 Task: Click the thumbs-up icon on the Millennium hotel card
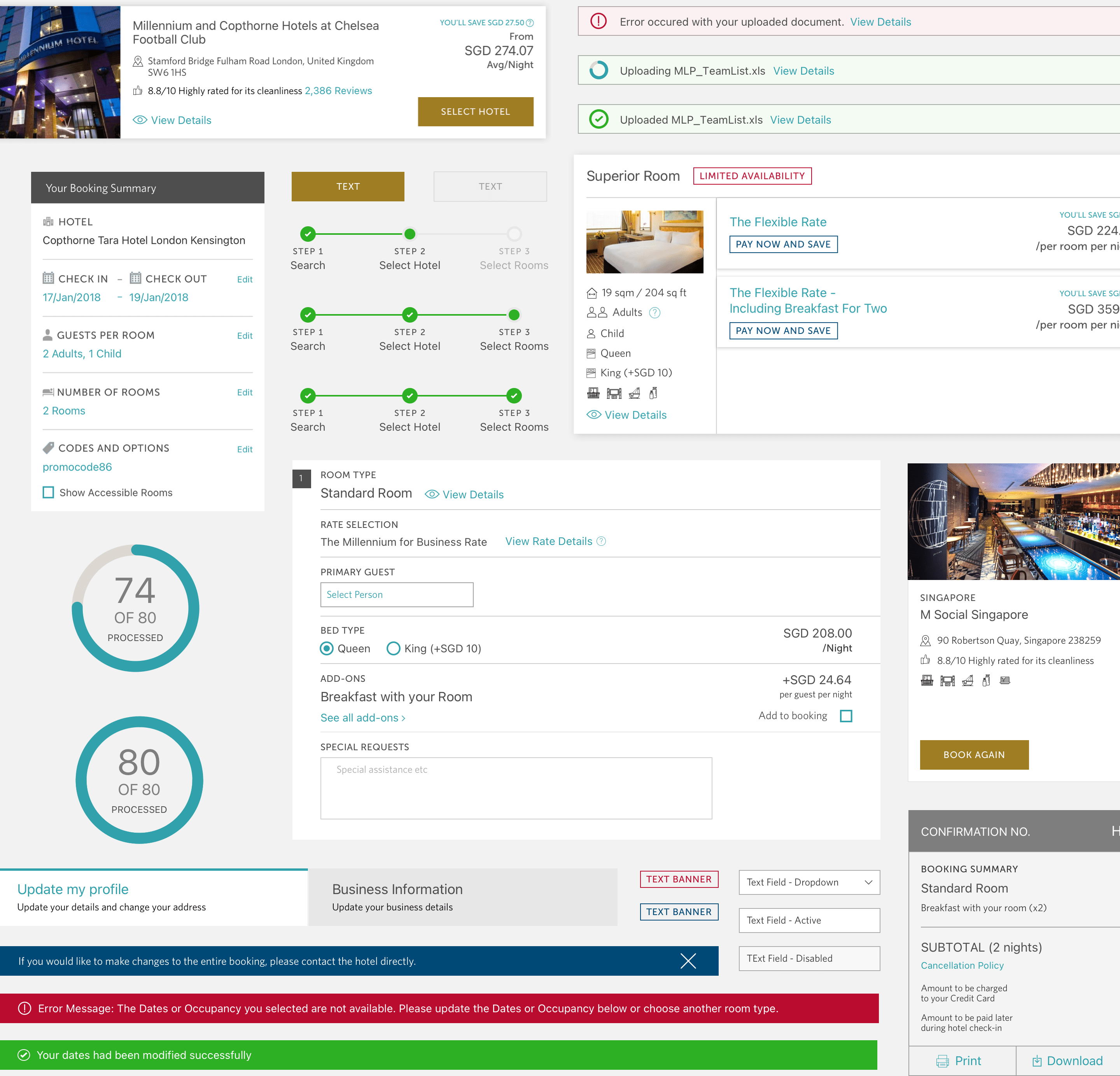tap(138, 91)
